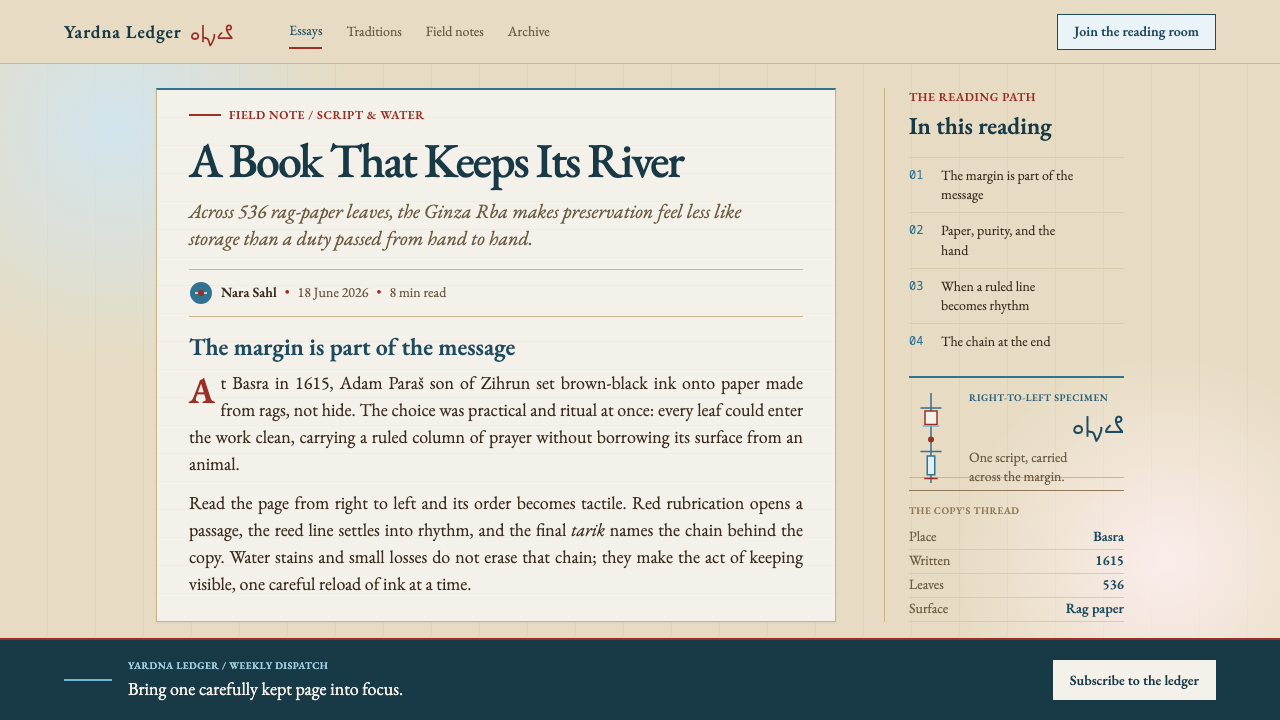This screenshot has height=720, width=1280.
Task: Click the '1615' written value
Action: tap(1109, 561)
